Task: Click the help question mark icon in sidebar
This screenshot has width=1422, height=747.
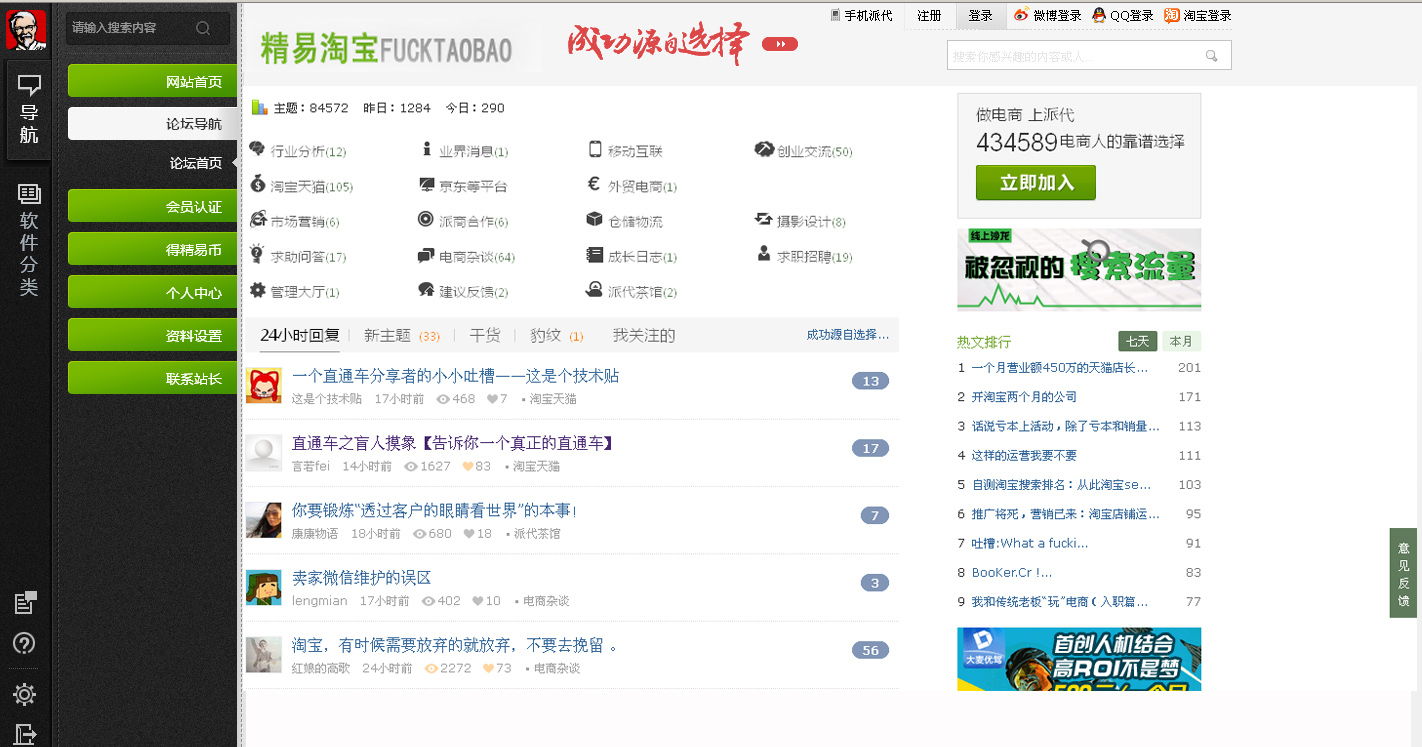Action: coord(25,643)
